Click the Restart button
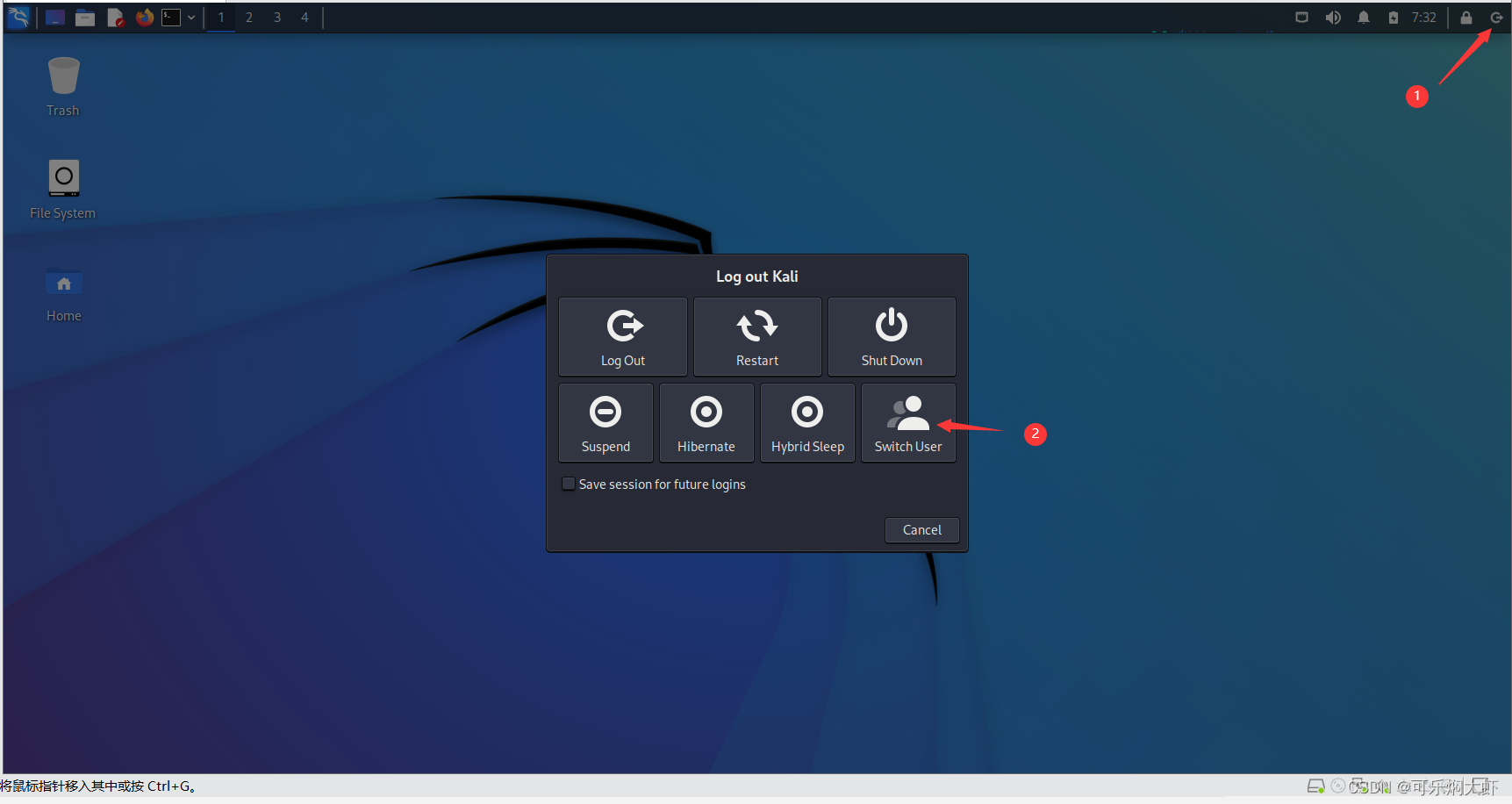The height and width of the screenshot is (804, 1512). [x=757, y=337]
